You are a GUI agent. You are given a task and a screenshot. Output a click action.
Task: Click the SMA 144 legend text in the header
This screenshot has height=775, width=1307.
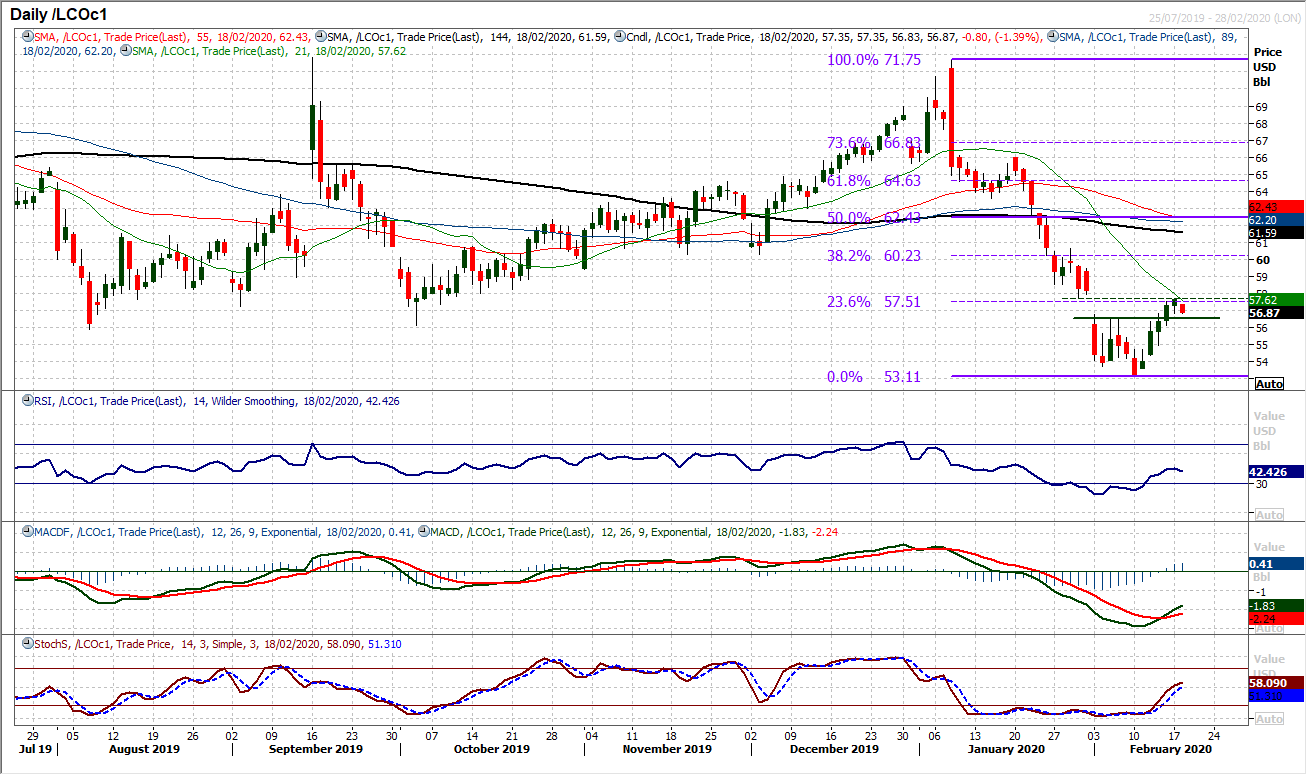coord(468,37)
